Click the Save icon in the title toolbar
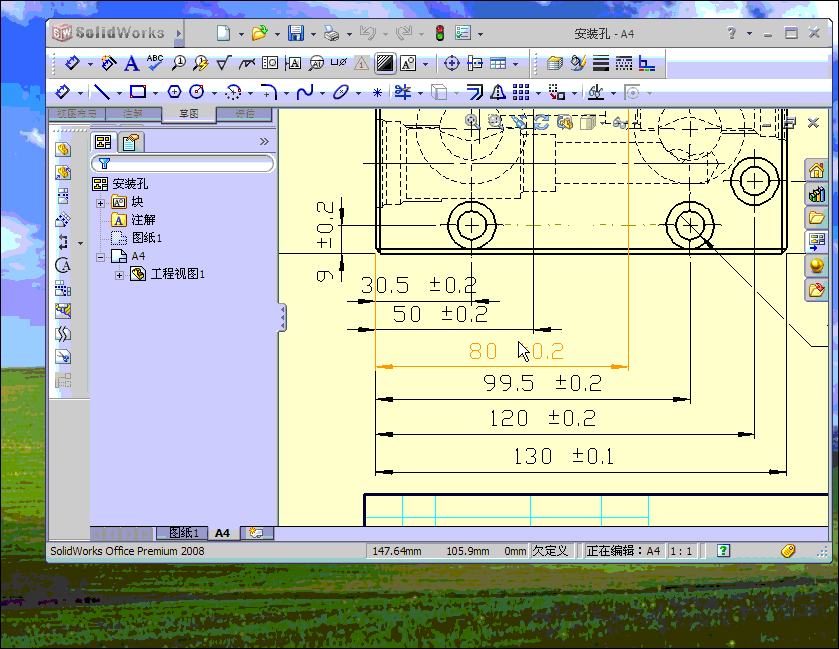Screen dimensions: 839x649 click(296, 33)
